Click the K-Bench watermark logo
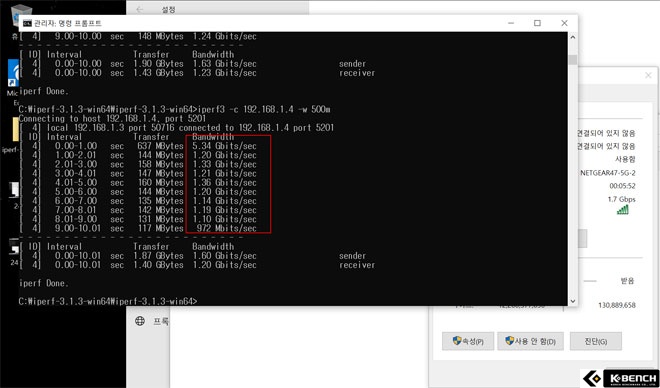Viewport: 660px width, 388px height. 620,378
